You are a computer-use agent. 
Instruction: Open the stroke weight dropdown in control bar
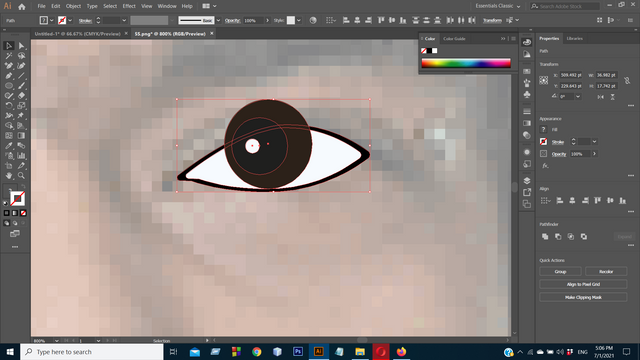[124, 20]
